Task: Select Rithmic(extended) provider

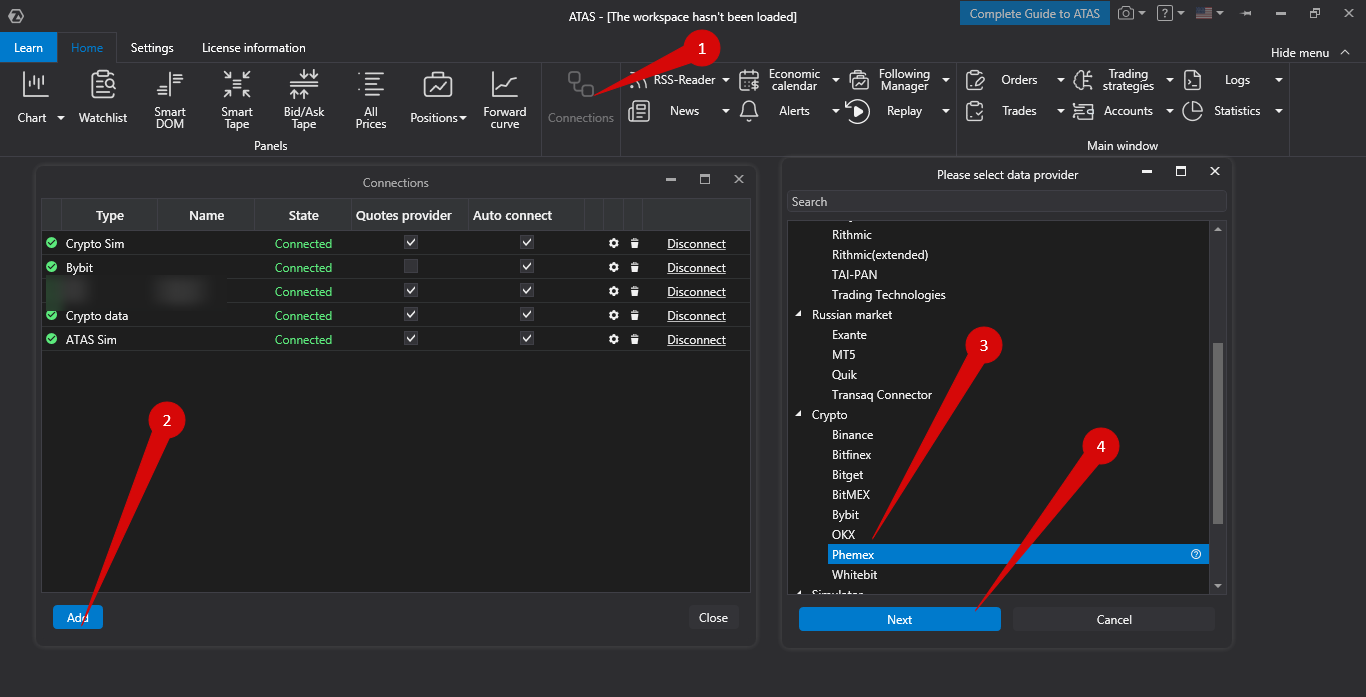Action: click(x=880, y=254)
